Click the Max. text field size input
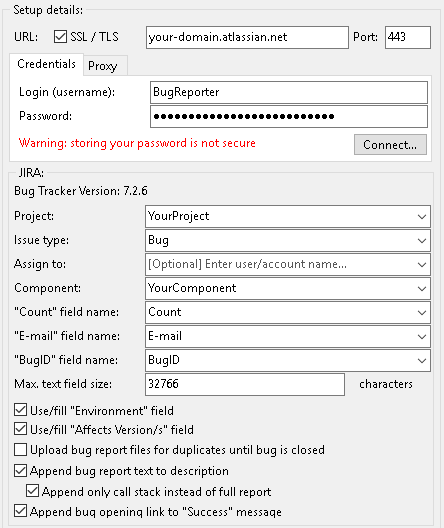The image size is (444, 528). tap(245, 384)
